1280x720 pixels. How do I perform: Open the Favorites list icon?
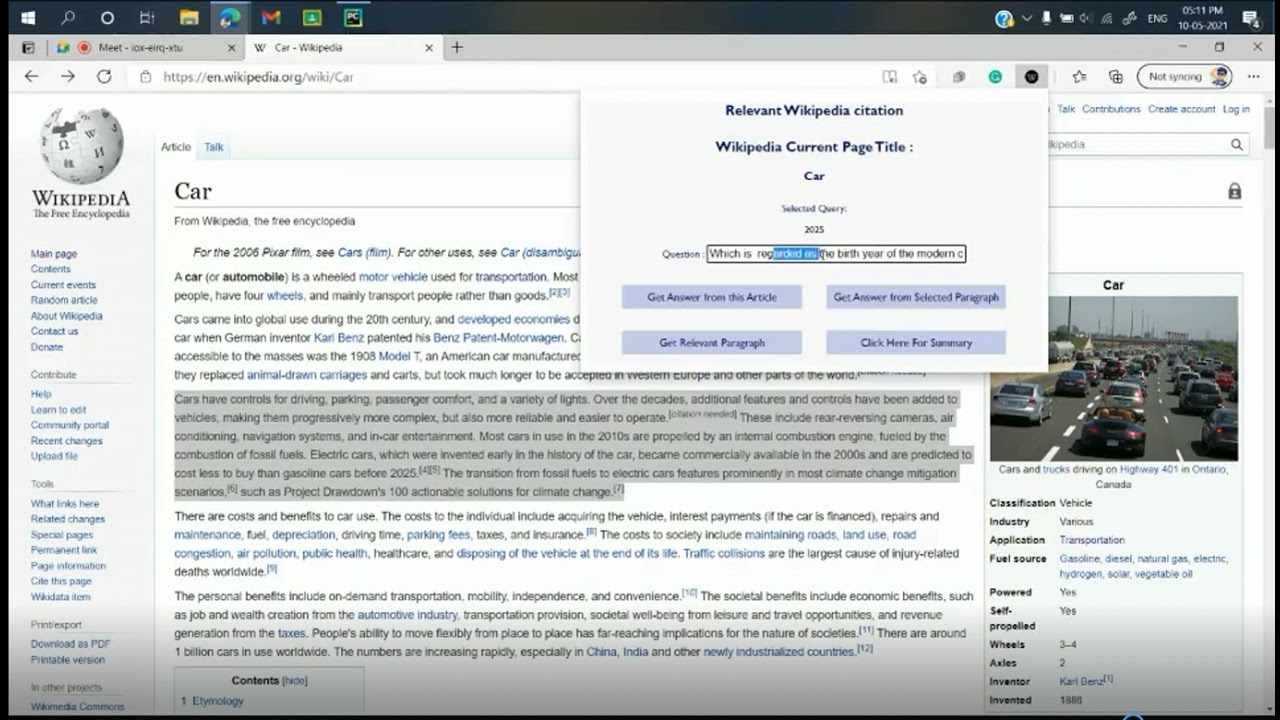point(1079,76)
